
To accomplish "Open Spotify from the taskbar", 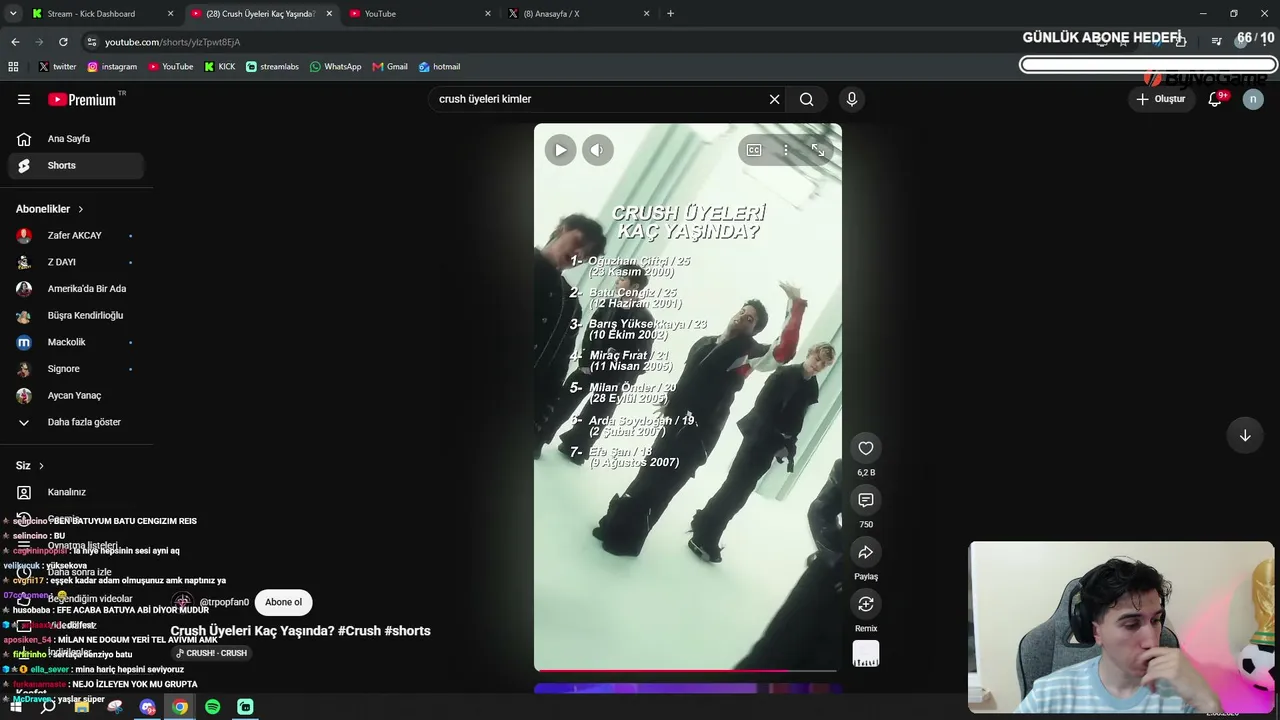I will pyautogui.click(x=212, y=707).
